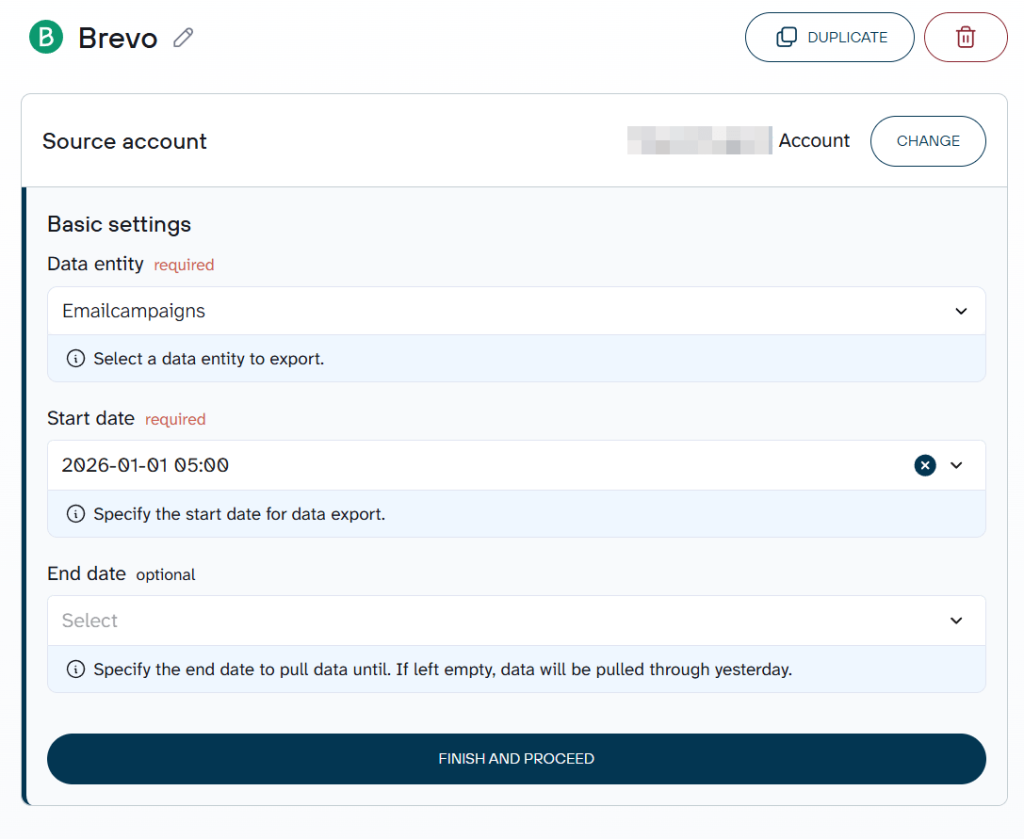Click FINISH AND PROCEED button
Image resolution: width=1024 pixels, height=839 pixels.
click(516, 759)
